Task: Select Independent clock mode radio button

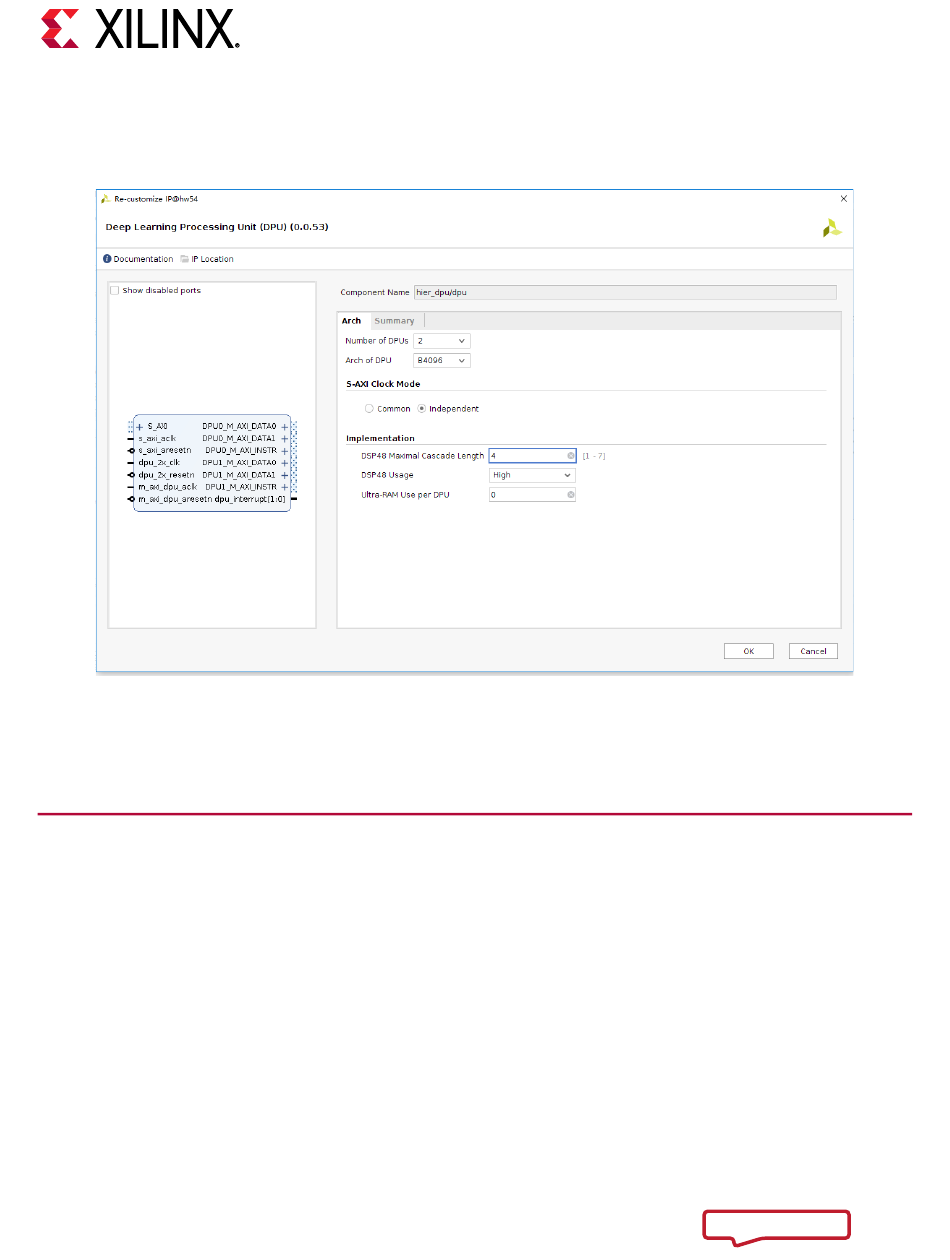Action: (x=422, y=409)
